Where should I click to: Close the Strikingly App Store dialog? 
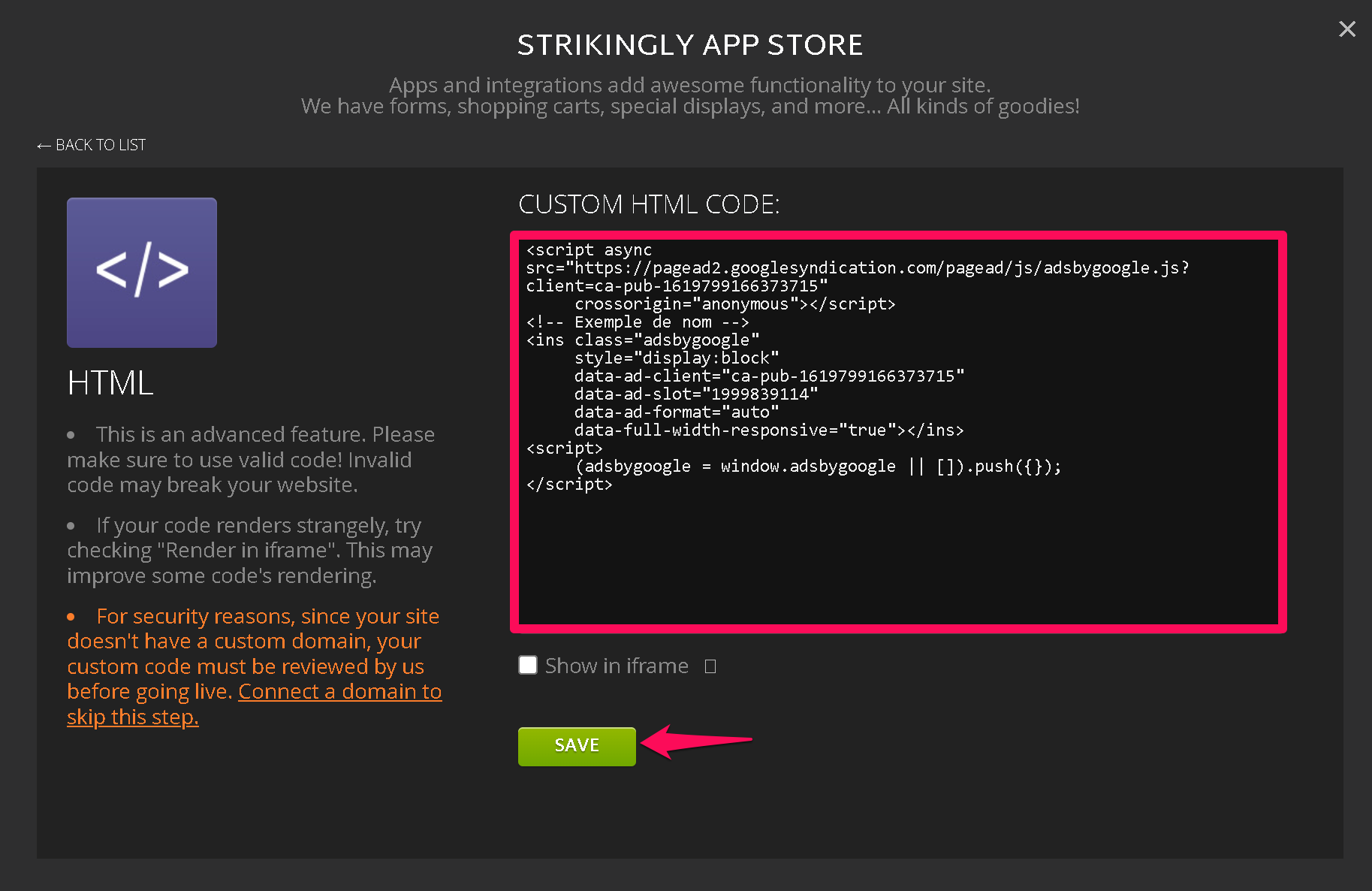1347,29
